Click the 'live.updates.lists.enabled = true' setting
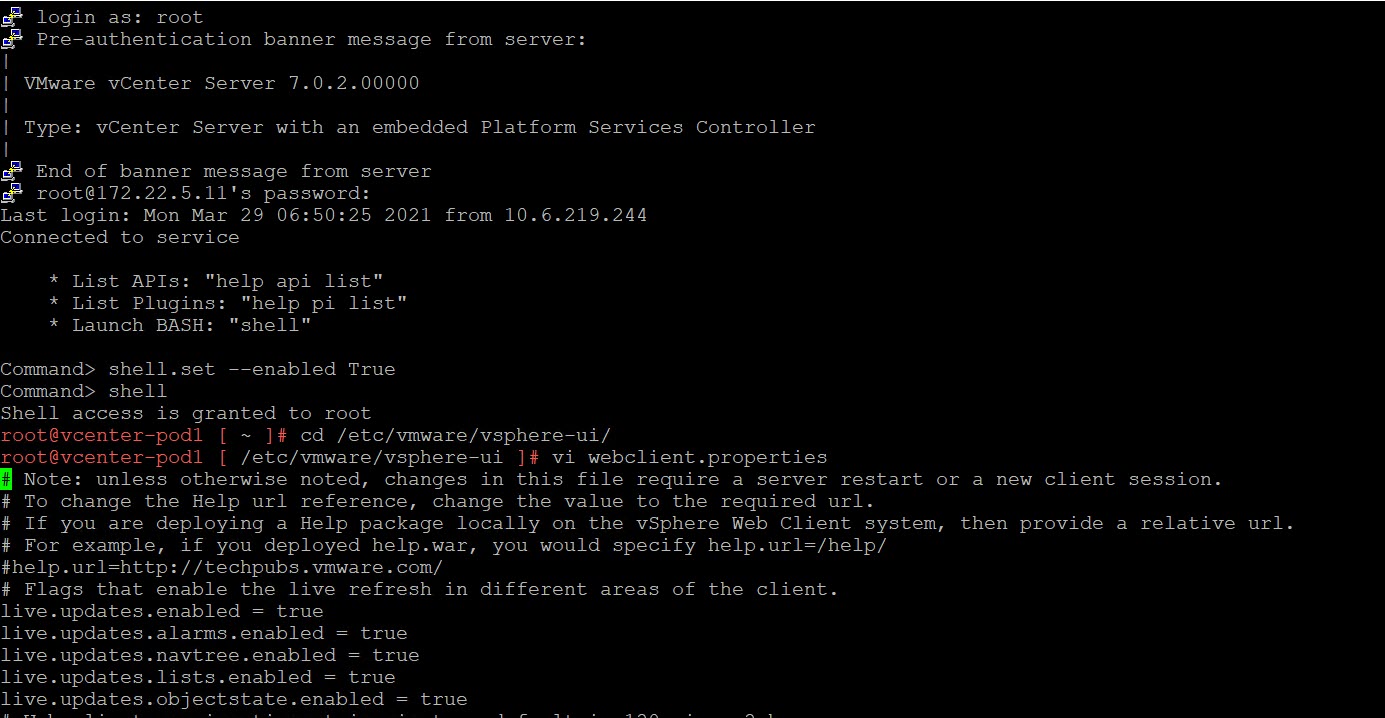The image size is (1385, 718). pyautogui.click(x=197, y=677)
